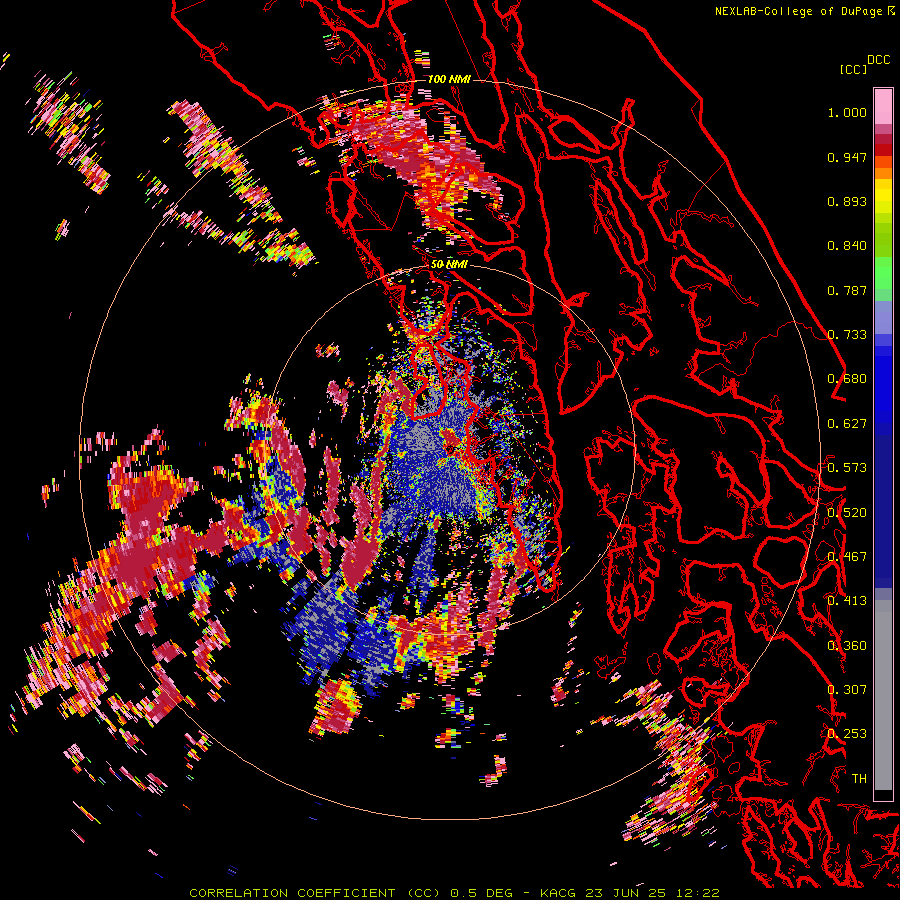Click the green segment of the color bar
900x900 pixels.
click(x=883, y=272)
